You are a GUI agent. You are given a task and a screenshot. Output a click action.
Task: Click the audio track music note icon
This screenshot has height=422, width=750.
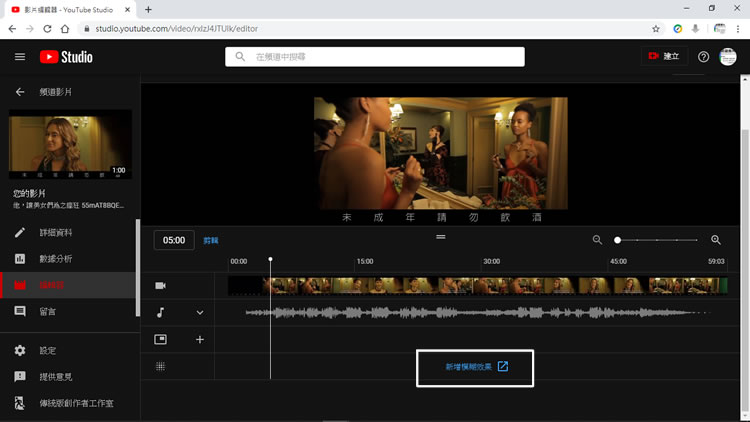[x=160, y=312]
